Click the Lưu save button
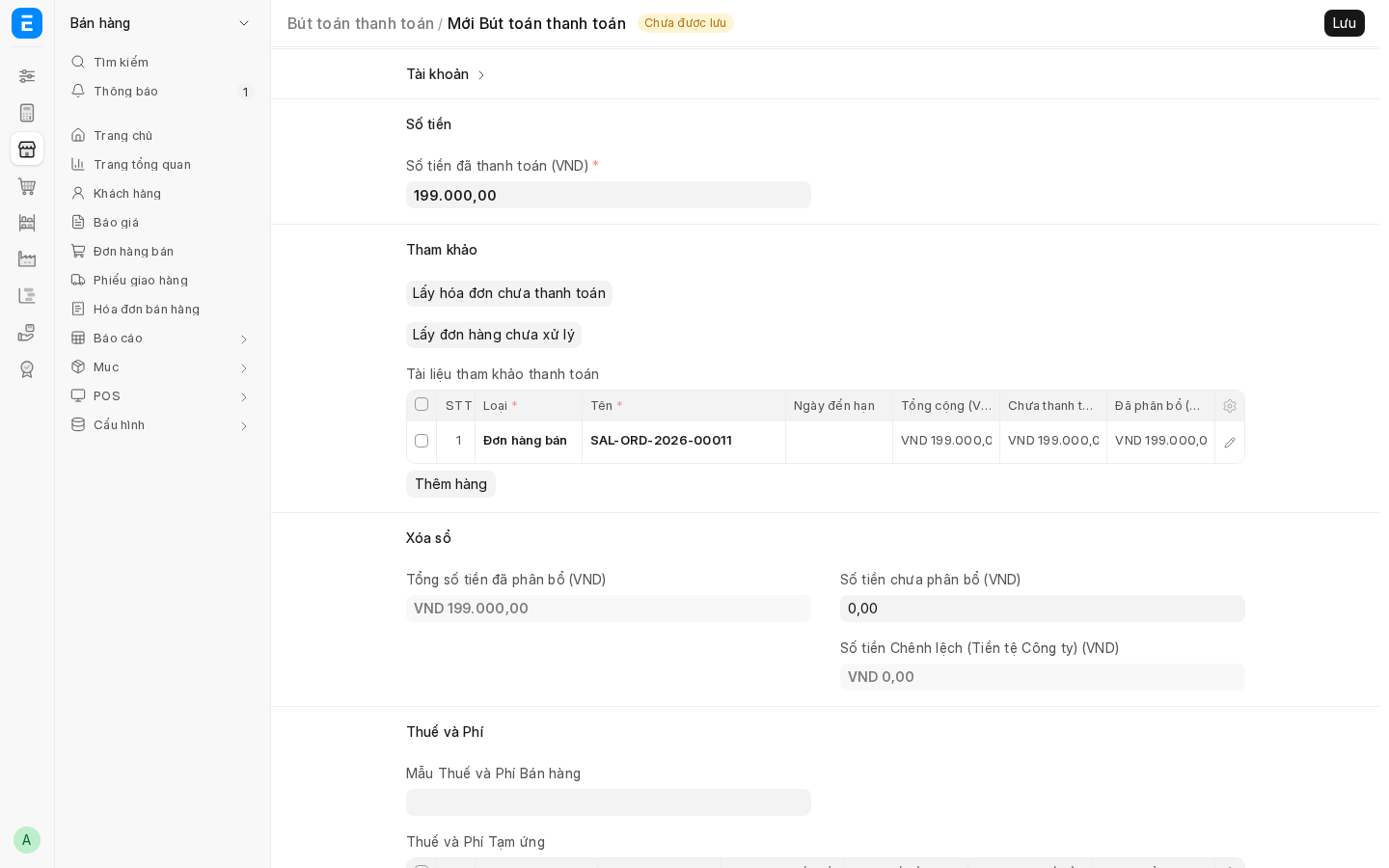This screenshot has height=868, width=1389. click(1345, 23)
